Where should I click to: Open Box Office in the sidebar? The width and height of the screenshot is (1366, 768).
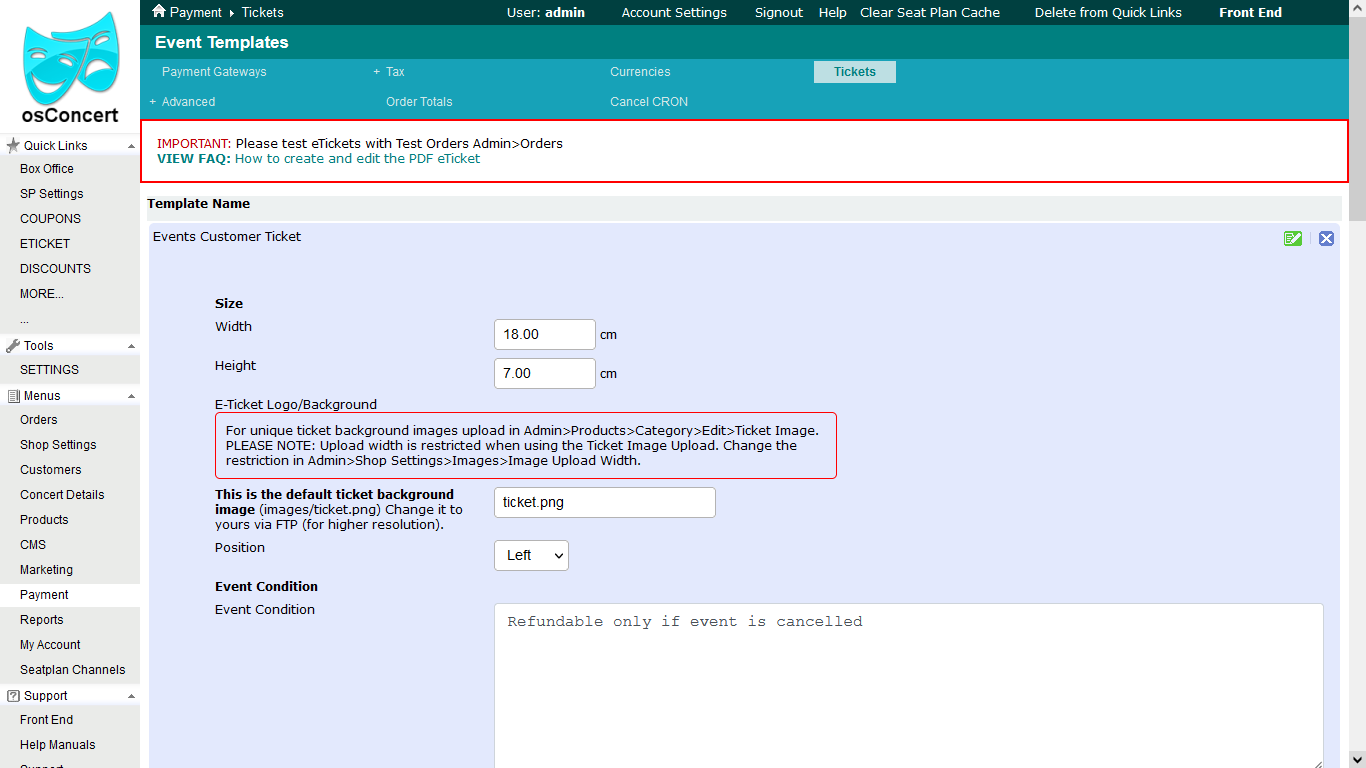[x=47, y=169]
